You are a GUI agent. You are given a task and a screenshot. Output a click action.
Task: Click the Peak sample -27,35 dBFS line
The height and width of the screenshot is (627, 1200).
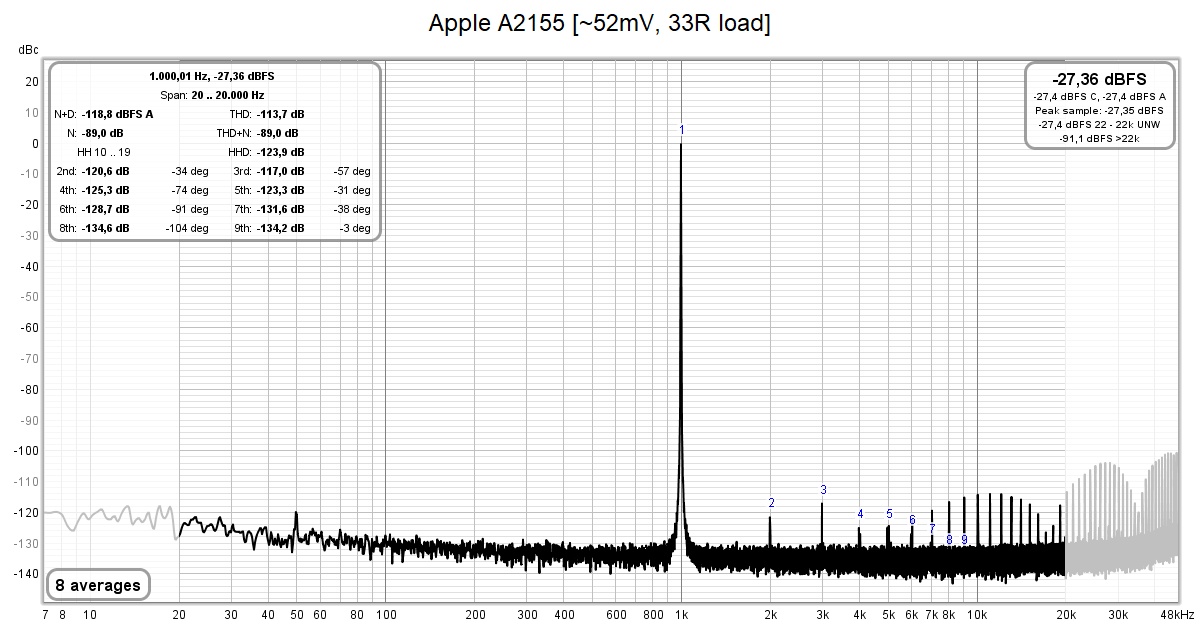click(1099, 110)
